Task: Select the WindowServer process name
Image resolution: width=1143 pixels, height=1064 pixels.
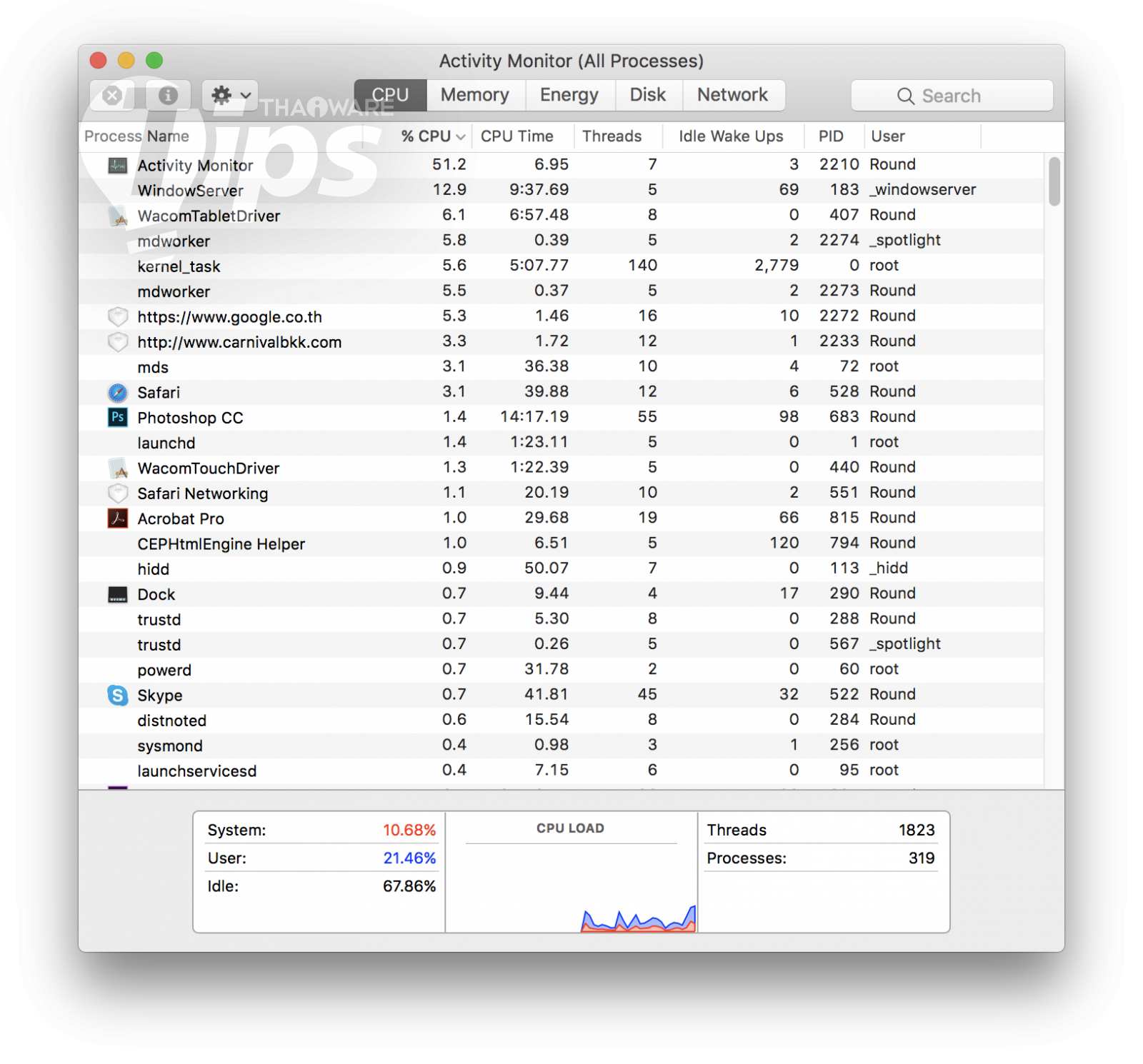Action: (x=191, y=191)
